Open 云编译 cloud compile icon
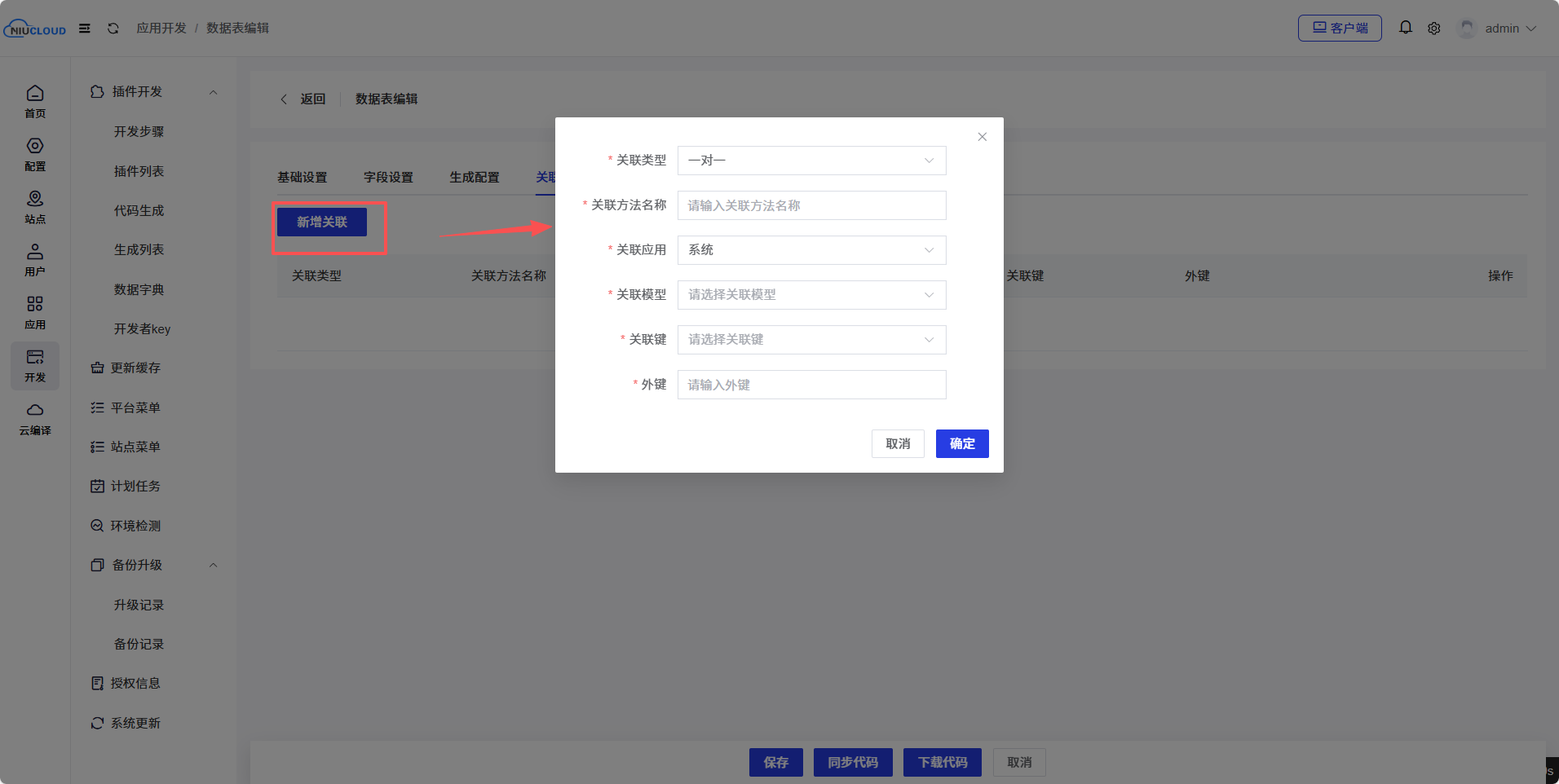The width and height of the screenshot is (1559, 784). [x=35, y=418]
